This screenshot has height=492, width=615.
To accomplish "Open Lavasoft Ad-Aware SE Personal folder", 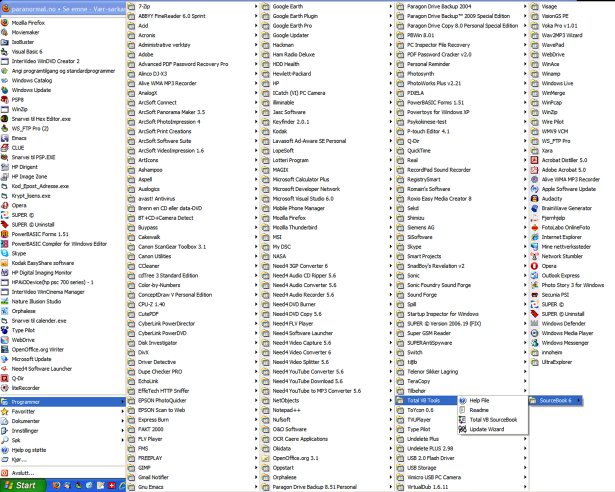I will (327, 141).
